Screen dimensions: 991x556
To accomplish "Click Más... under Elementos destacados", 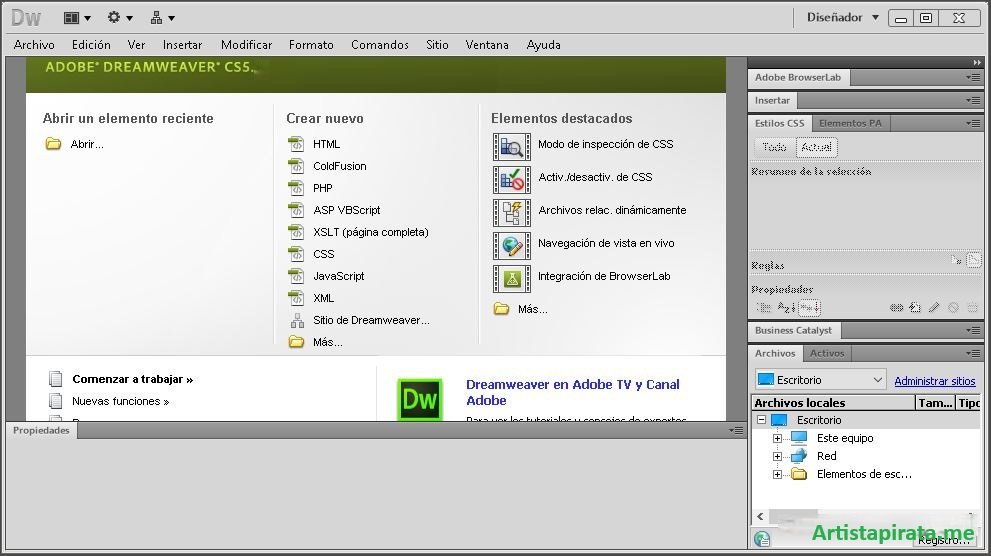I will point(533,309).
